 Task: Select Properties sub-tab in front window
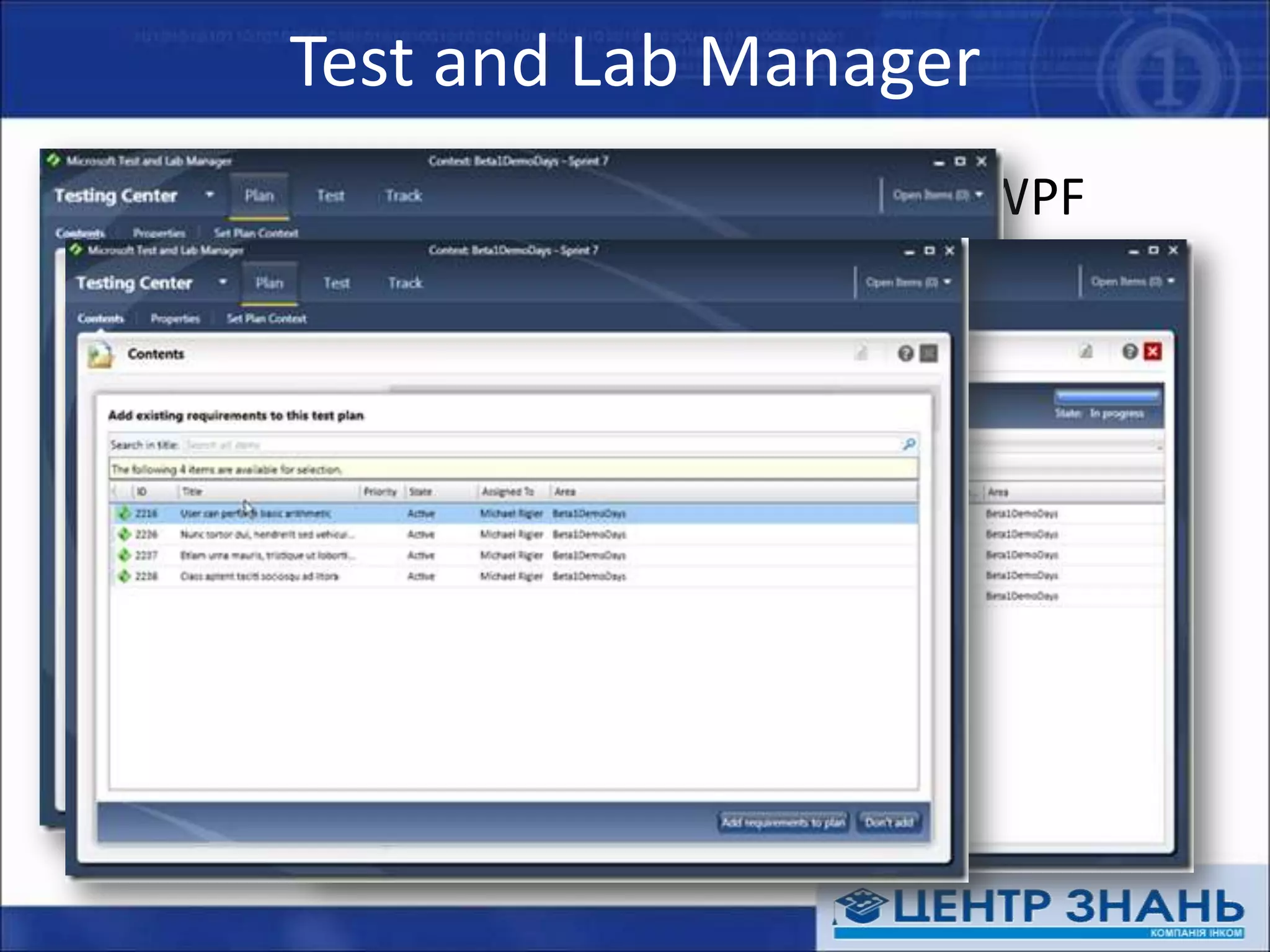click(175, 319)
